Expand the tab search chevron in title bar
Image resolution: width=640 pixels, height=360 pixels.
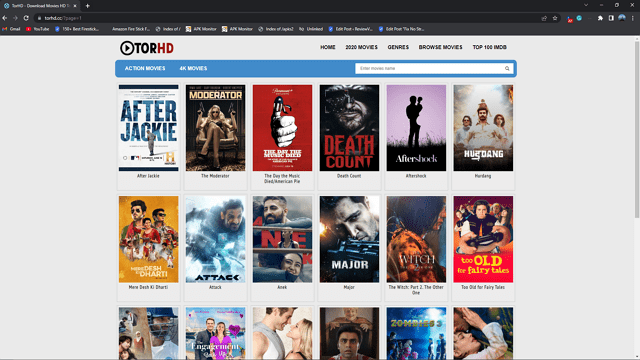point(586,5)
